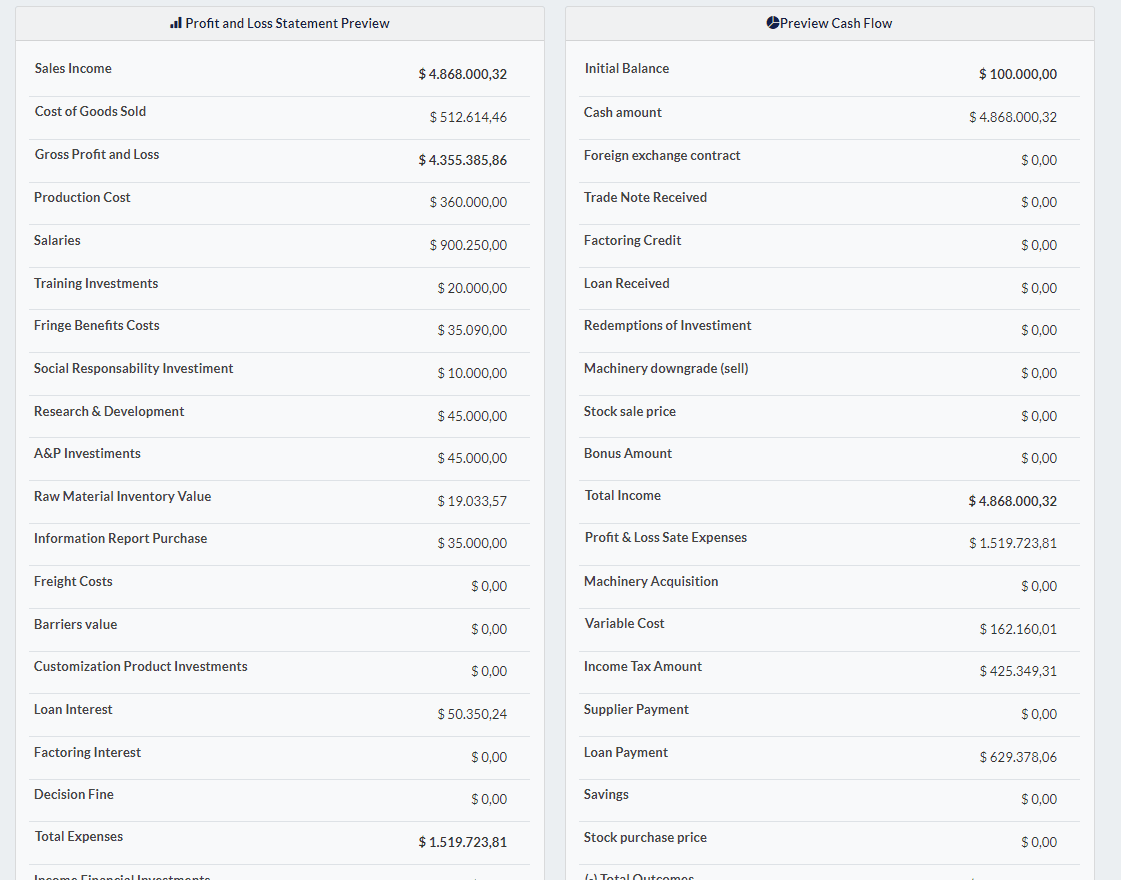Viewport: 1121px width, 880px height.
Task: Click the Cash amount row label
Action: pyautogui.click(x=623, y=113)
